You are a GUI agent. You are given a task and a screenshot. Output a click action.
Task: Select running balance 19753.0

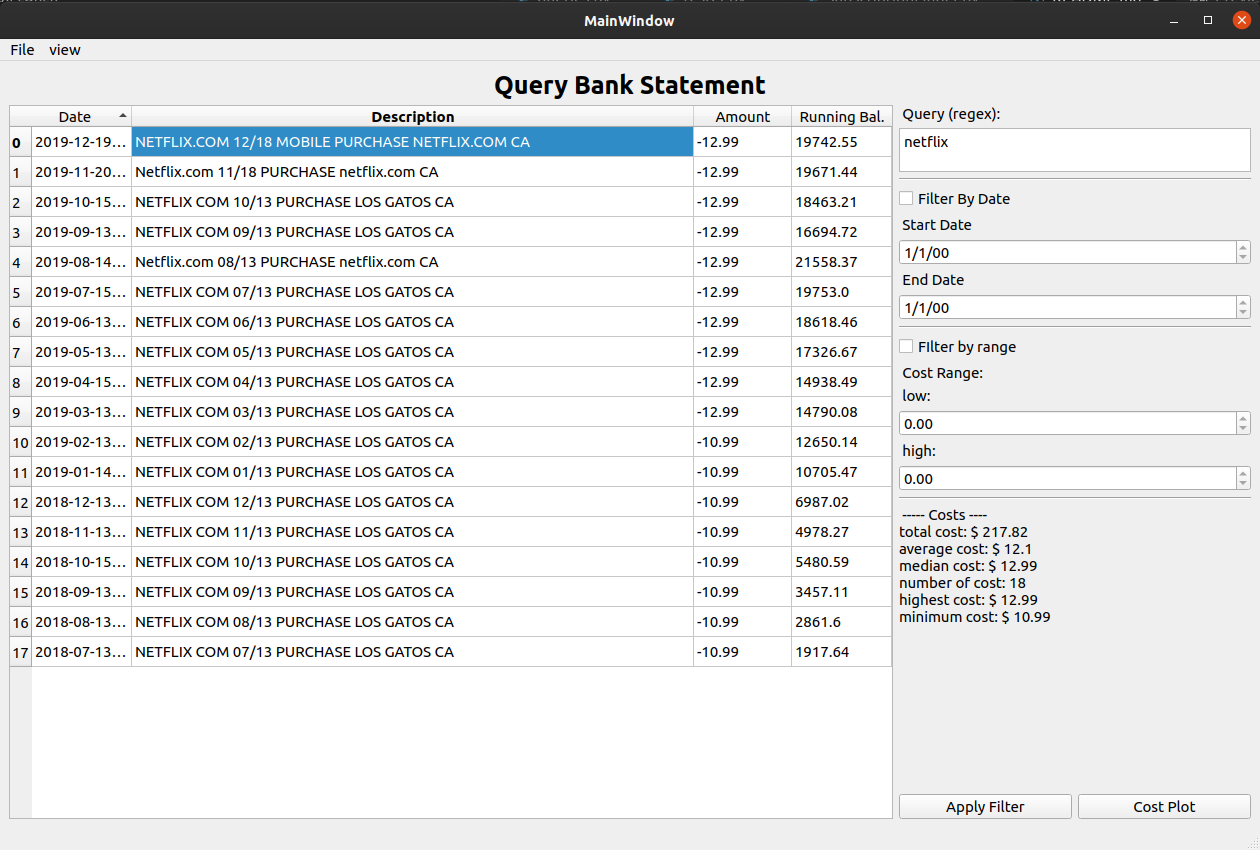(x=841, y=292)
